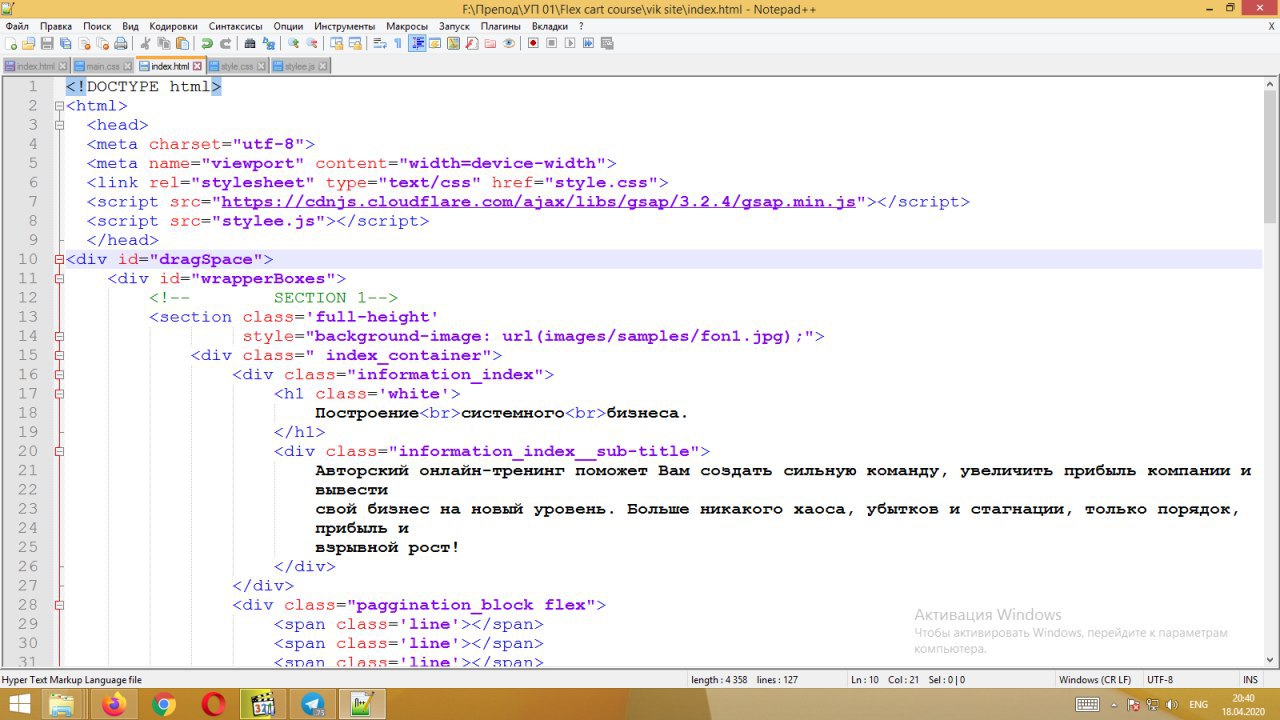Switch to the main.css tab
Screen dimensions: 1280x720
(103, 66)
